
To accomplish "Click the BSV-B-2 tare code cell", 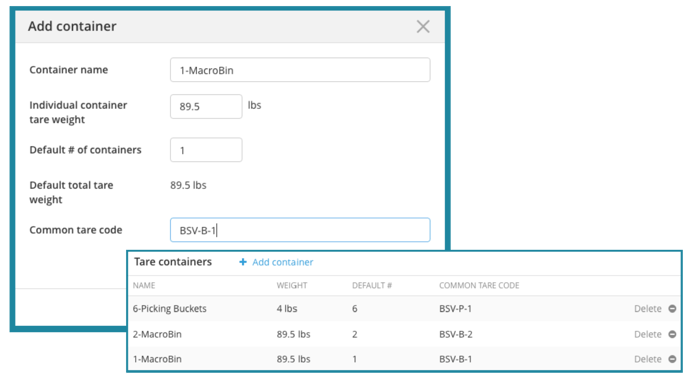I will pos(456,334).
